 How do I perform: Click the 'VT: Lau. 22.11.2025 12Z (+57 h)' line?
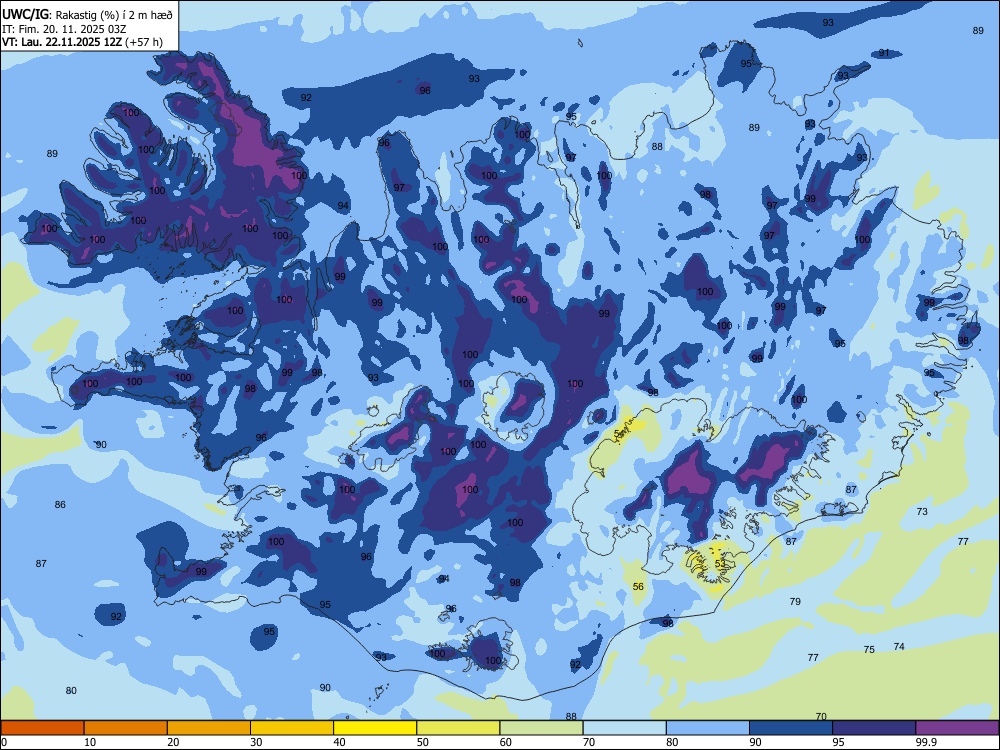click(x=82, y=43)
